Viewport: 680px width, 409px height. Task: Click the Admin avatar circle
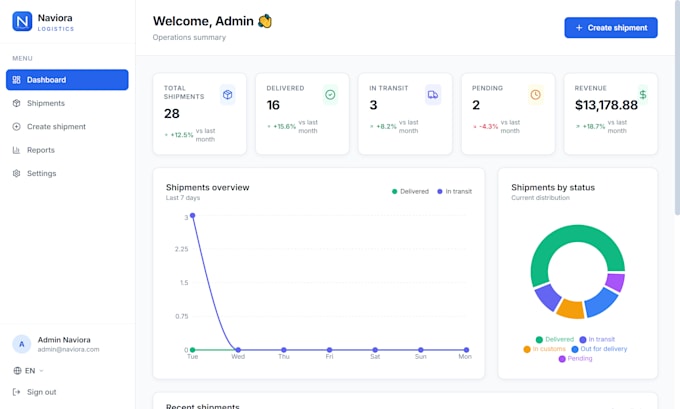[22, 344]
